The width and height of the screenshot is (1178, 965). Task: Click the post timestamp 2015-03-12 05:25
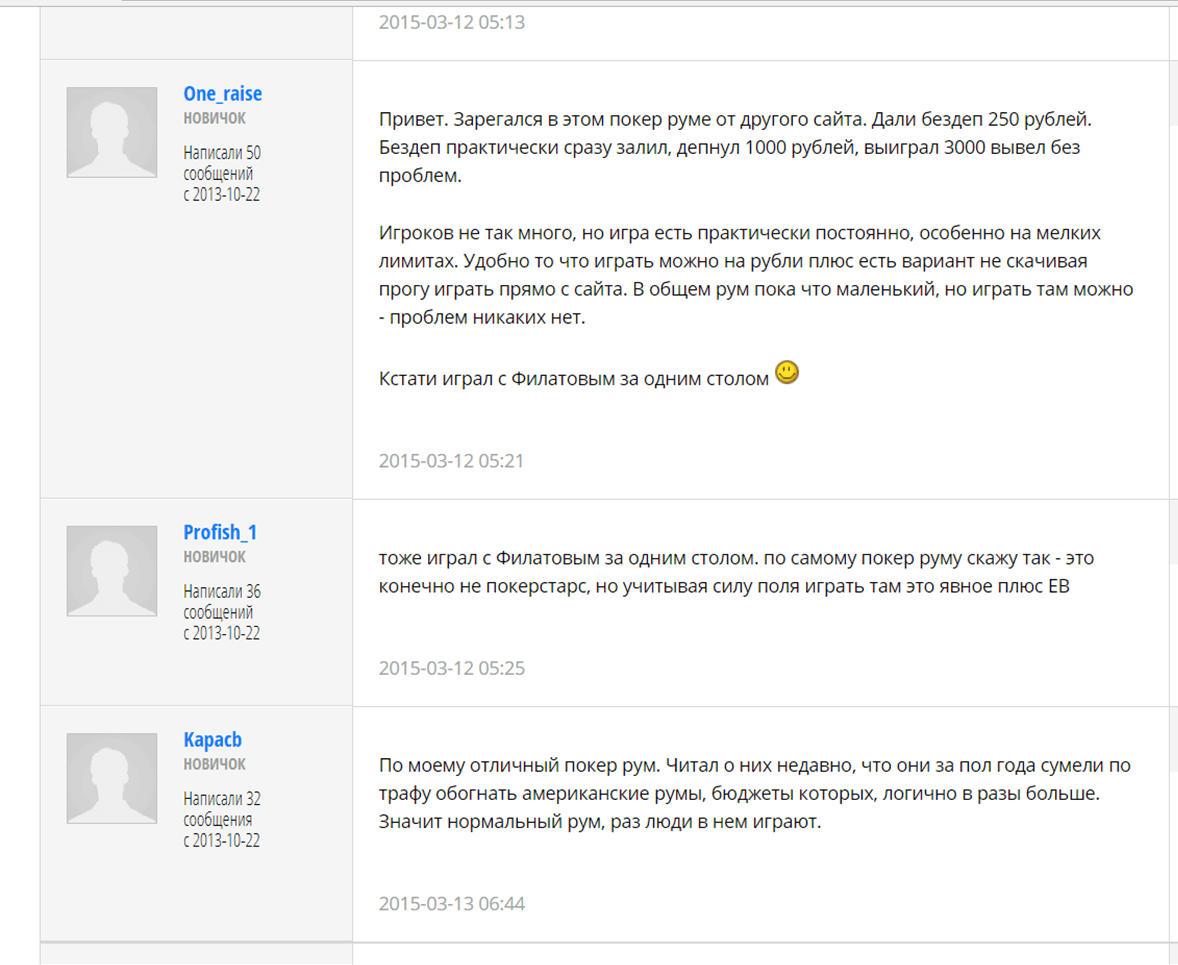[x=451, y=668]
